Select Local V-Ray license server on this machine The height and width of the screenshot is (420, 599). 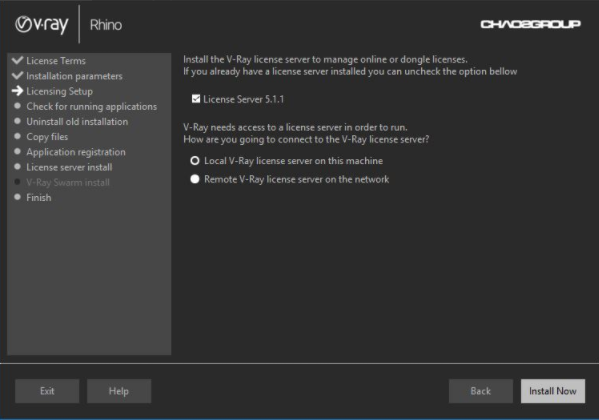click(195, 161)
